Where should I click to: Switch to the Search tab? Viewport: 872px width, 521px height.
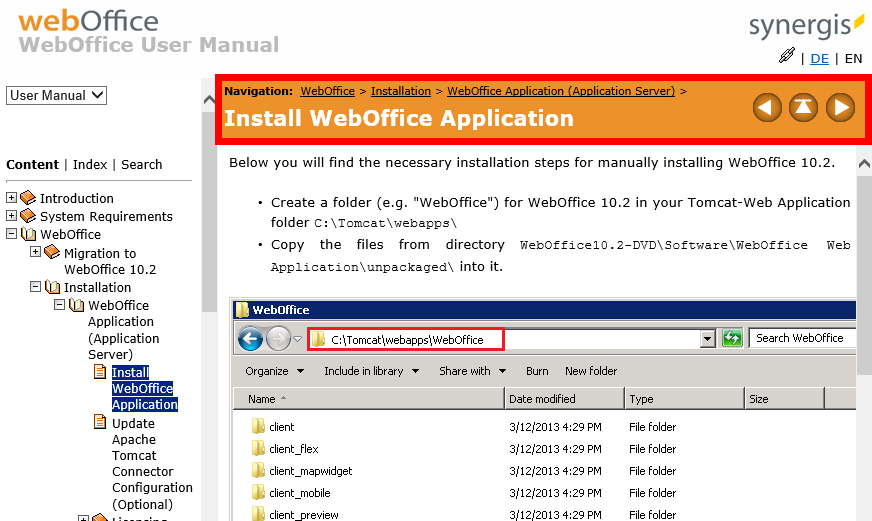click(x=142, y=165)
